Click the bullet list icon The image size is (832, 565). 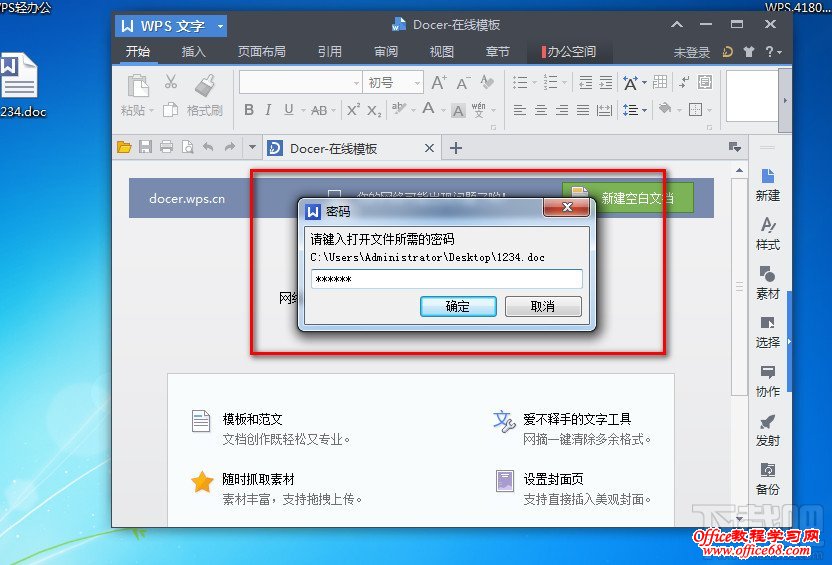[520, 82]
